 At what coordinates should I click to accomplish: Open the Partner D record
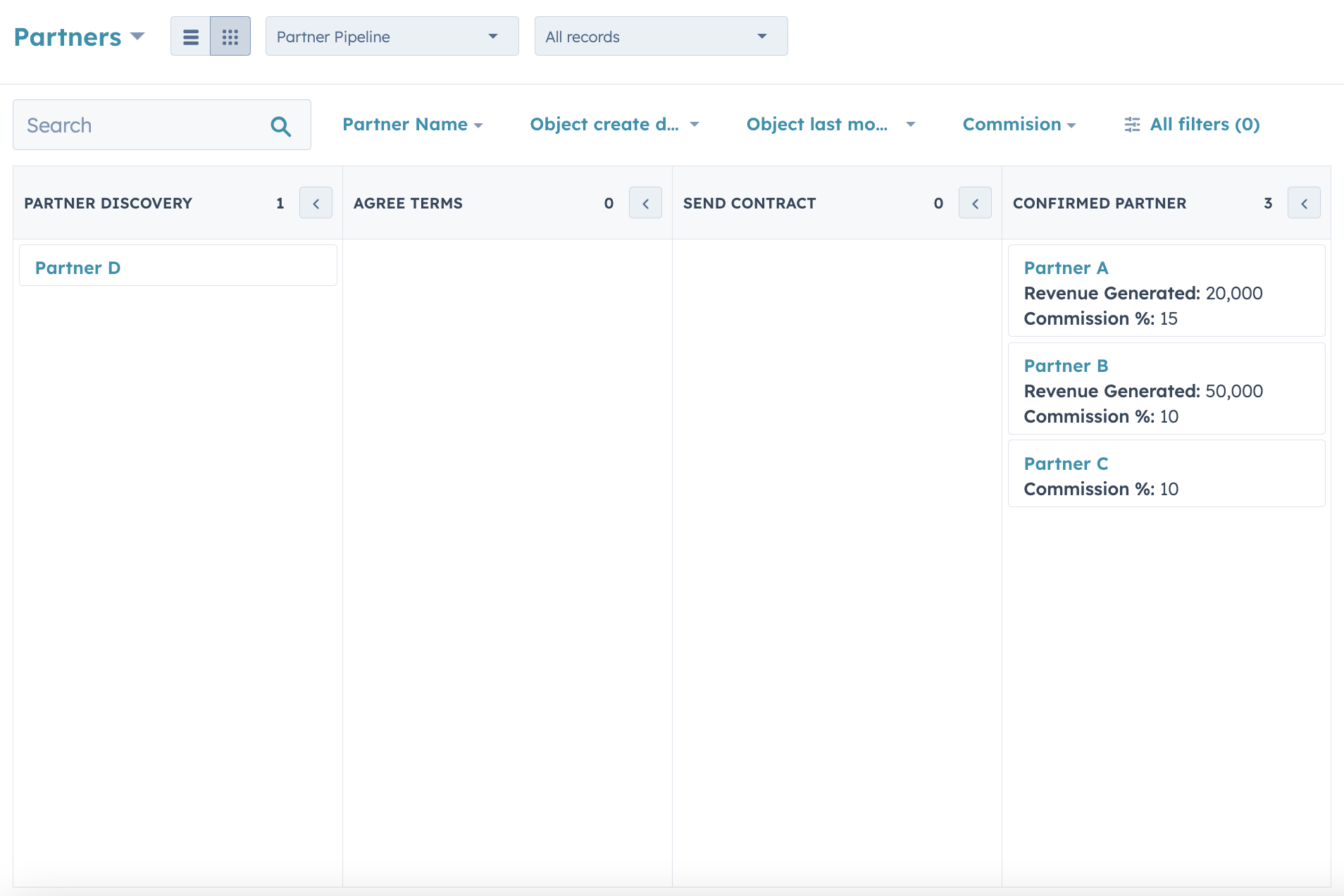[78, 268]
